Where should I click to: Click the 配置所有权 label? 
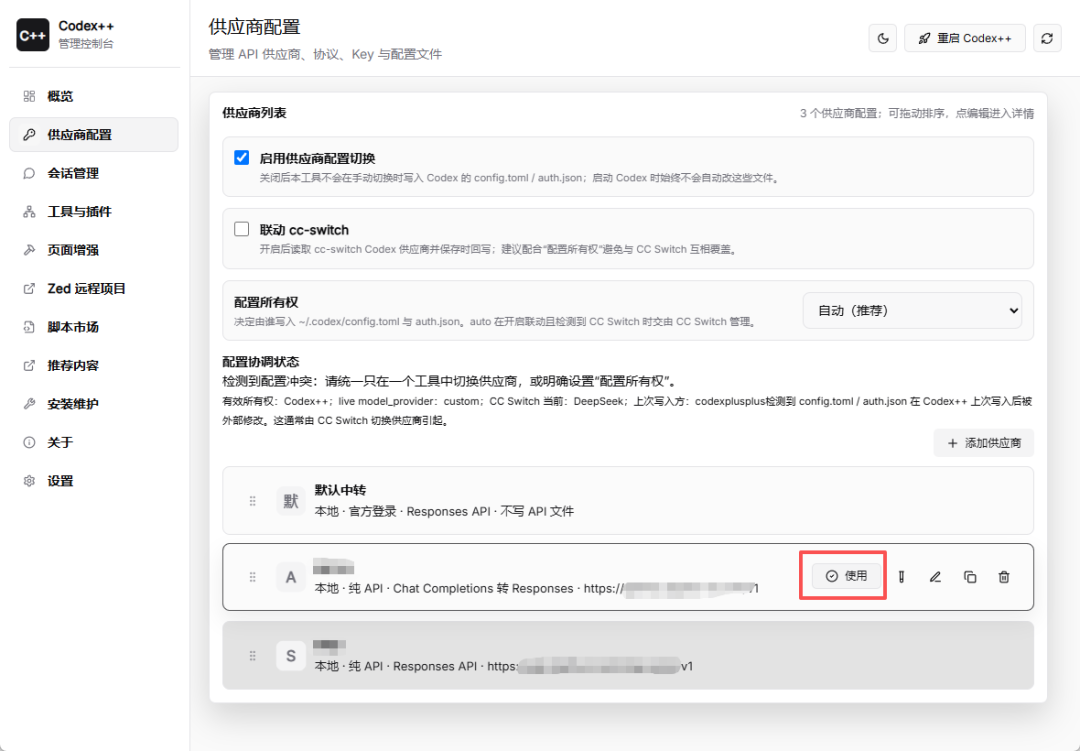266,302
